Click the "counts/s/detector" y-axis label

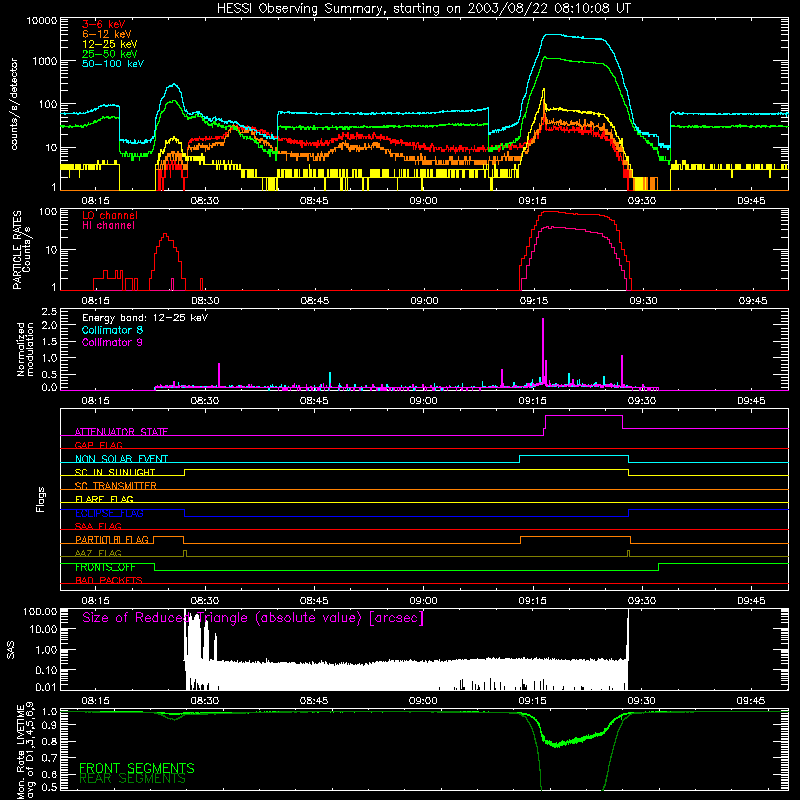tap(14, 104)
